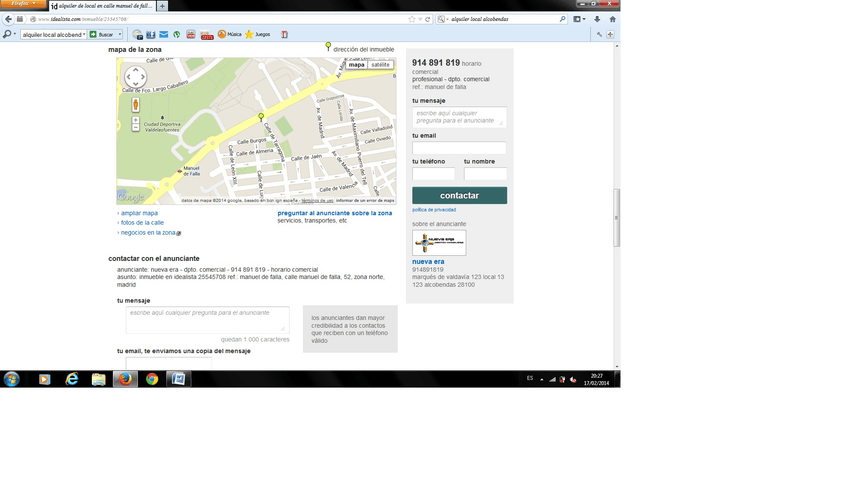Open the Juegos star toolbar icon

256,34
